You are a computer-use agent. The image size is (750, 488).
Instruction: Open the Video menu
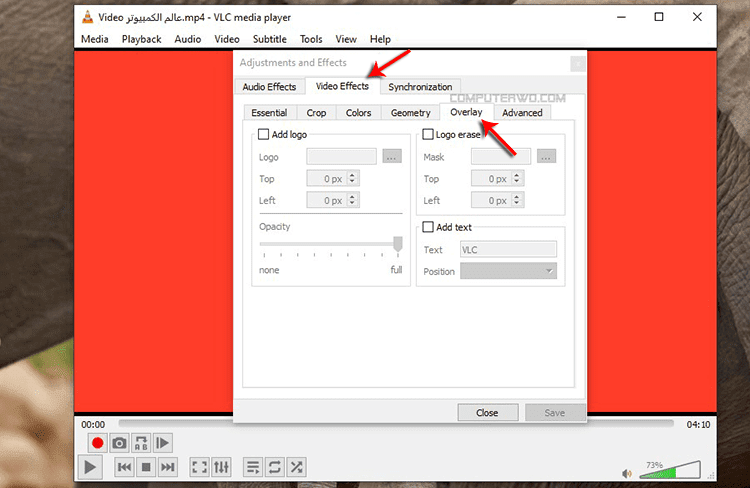click(x=227, y=39)
